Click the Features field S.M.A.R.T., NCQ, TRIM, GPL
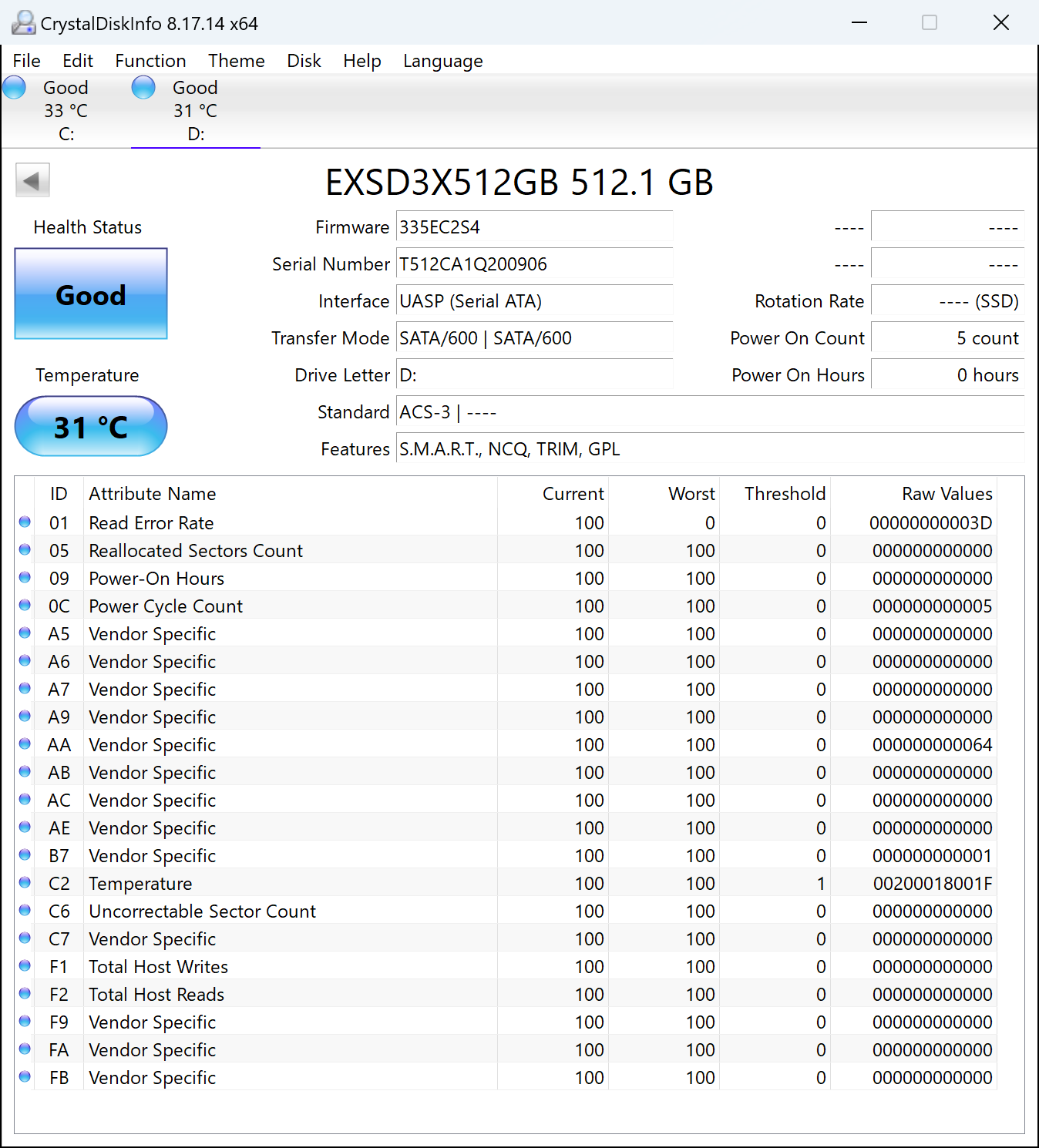 [x=710, y=449]
